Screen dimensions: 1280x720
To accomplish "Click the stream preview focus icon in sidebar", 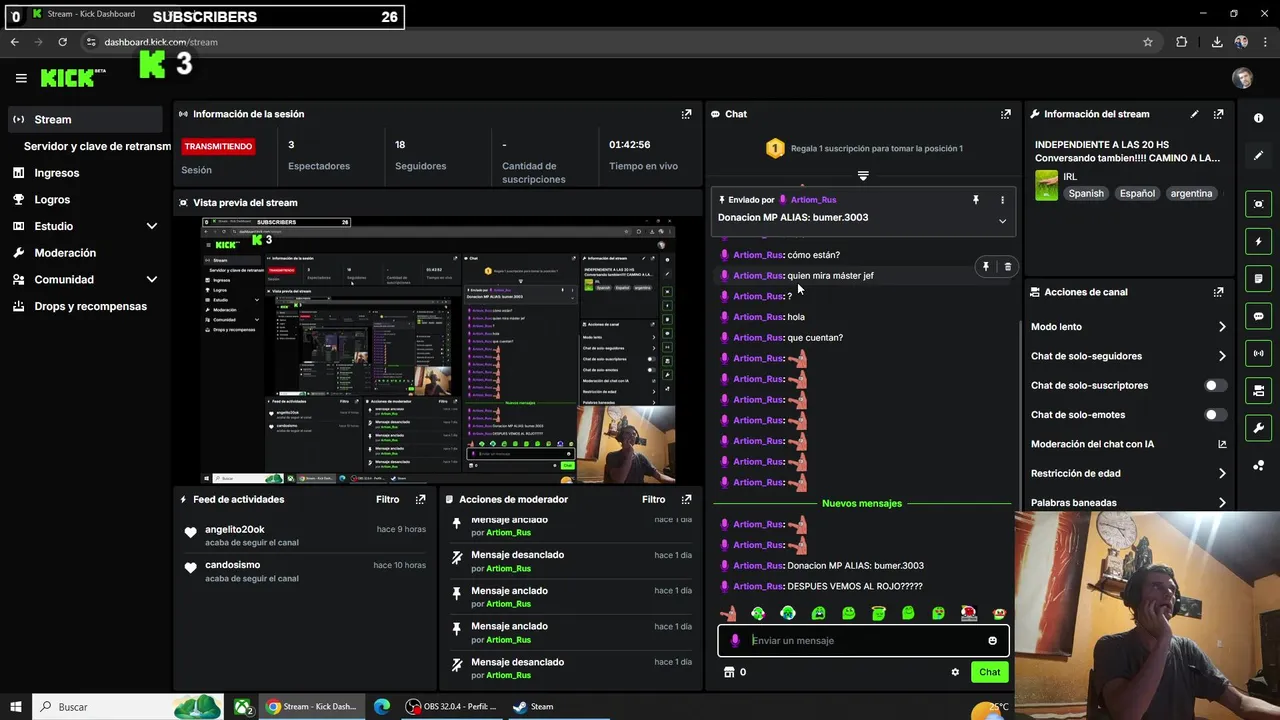I will 1258,203.
